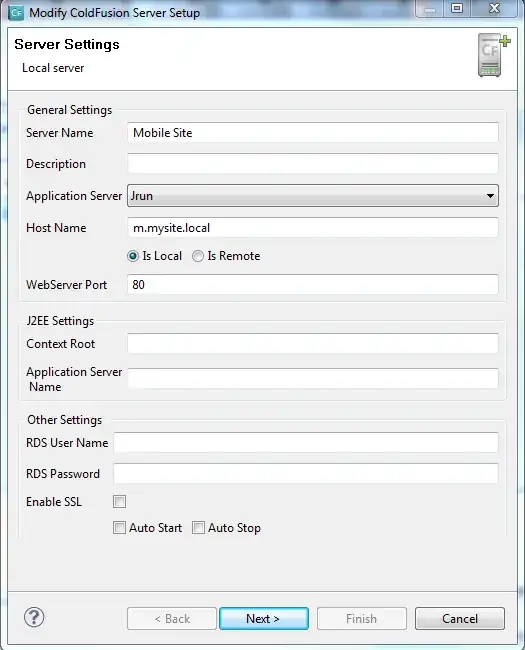This screenshot has height=650, width=525.
Task: Click the RDS Password field
Action: 306,473
